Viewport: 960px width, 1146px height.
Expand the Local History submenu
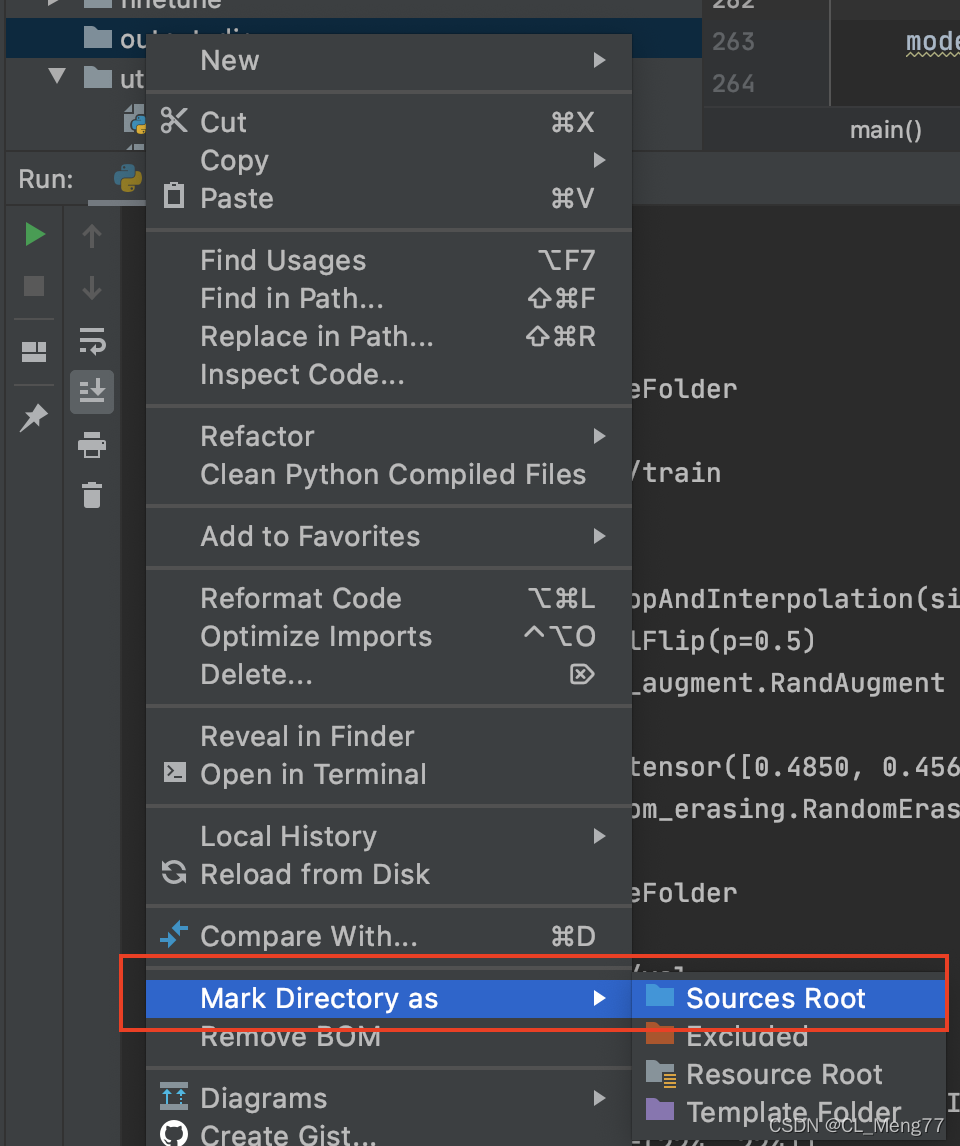click(x=389, y=836)
